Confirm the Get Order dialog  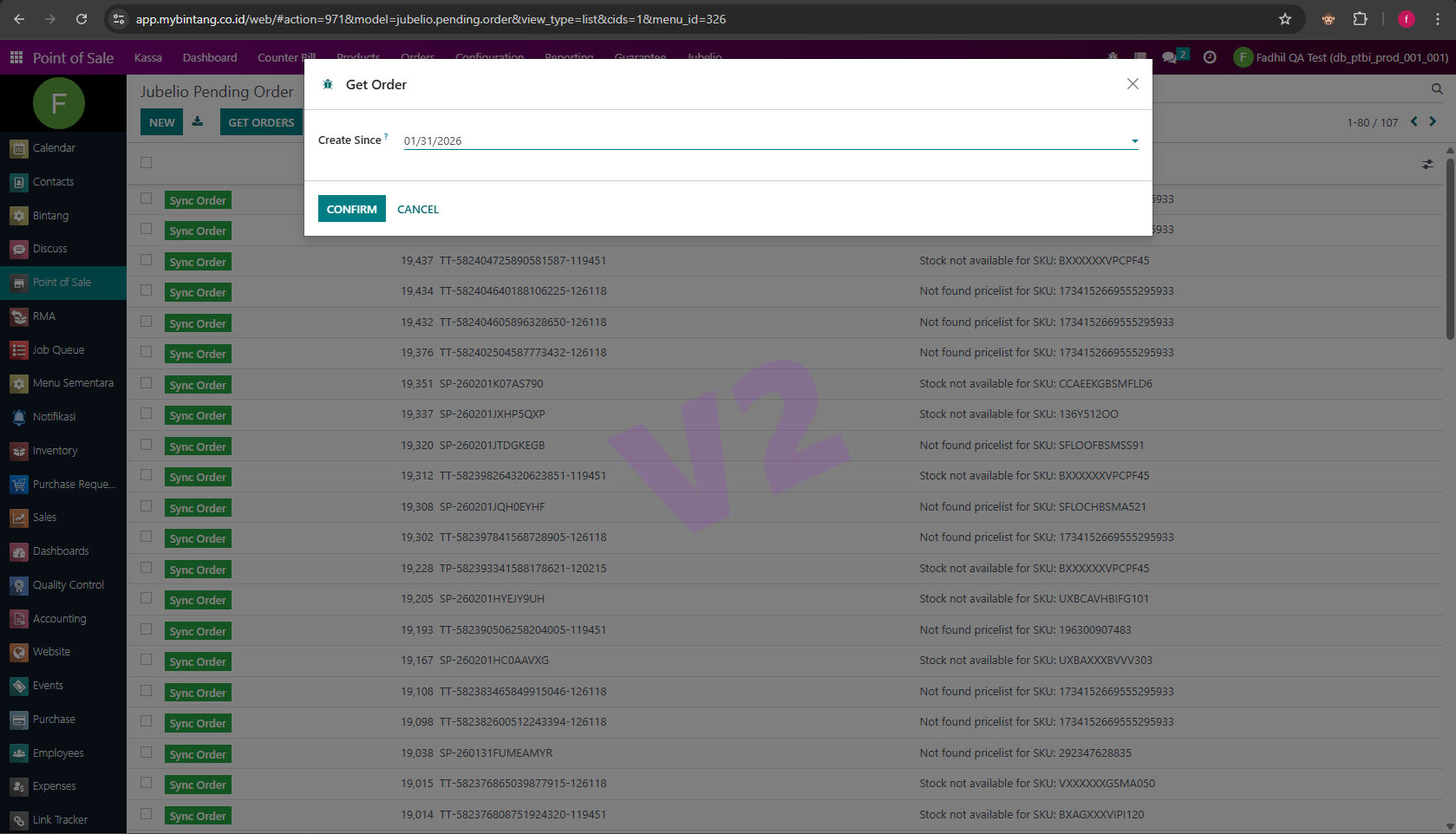click(x=352, y=209)
